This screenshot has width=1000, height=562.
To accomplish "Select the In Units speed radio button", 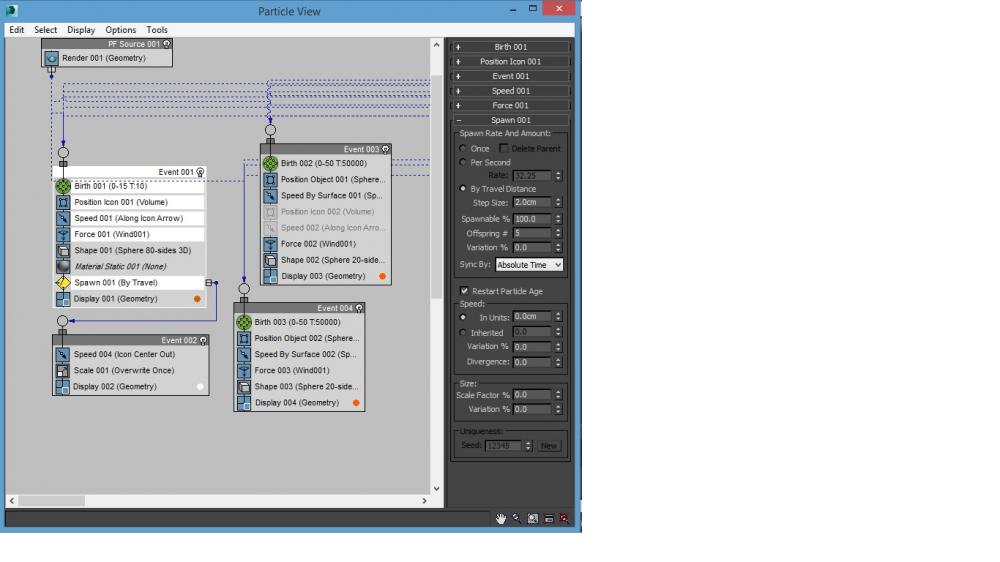I will pos(463,317).
